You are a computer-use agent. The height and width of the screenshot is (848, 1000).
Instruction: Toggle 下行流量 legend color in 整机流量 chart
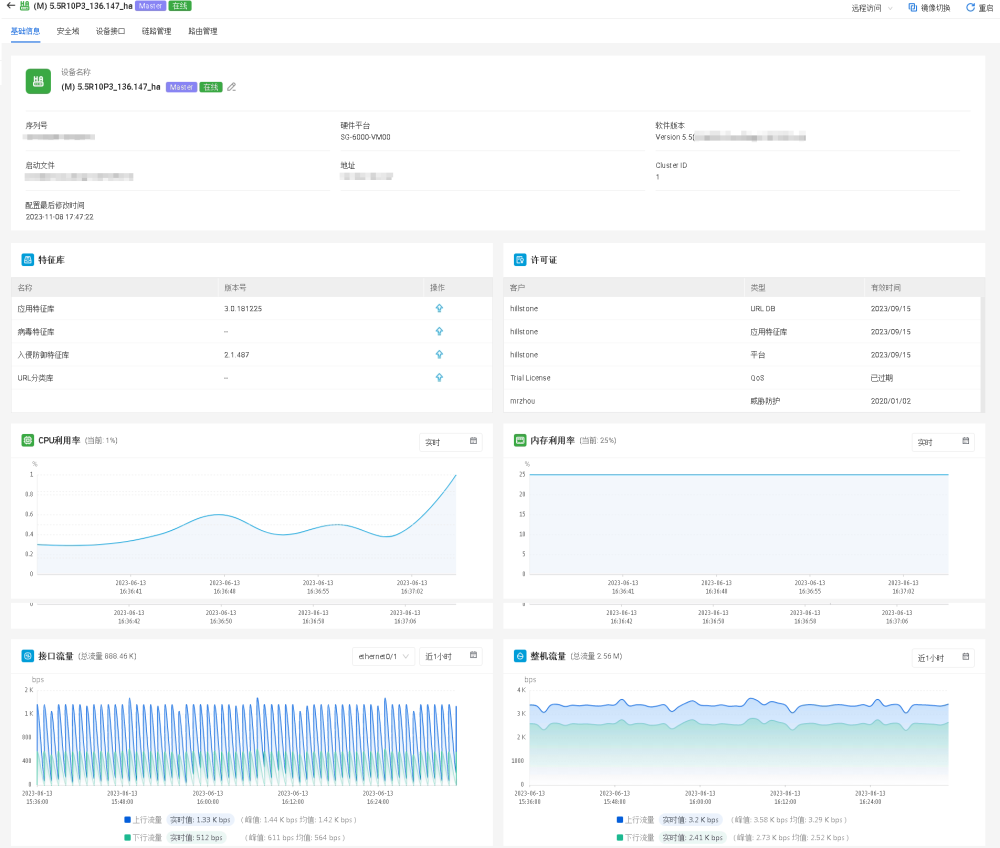coord(620,837)
